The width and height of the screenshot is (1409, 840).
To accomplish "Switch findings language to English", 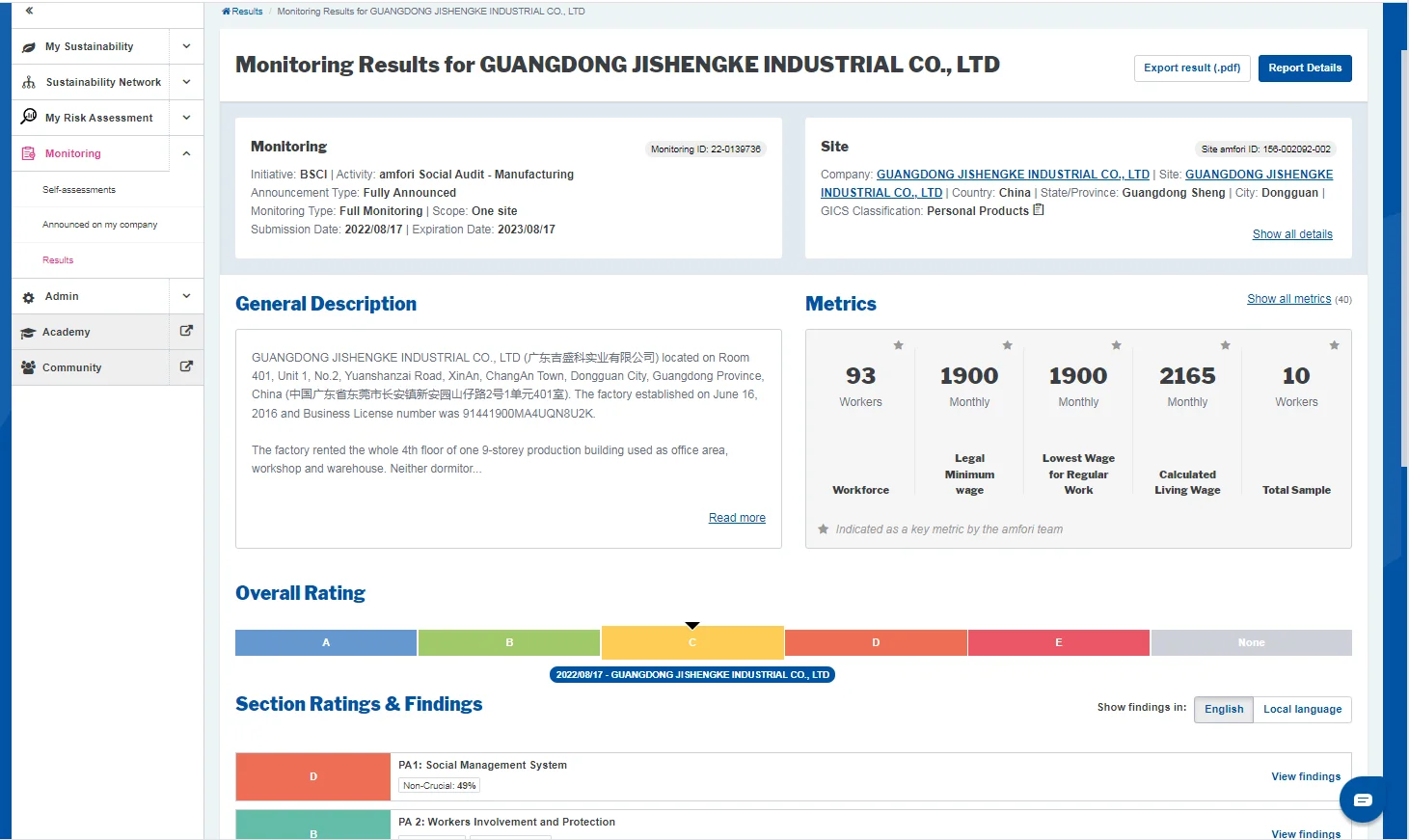I will 1224,709.
